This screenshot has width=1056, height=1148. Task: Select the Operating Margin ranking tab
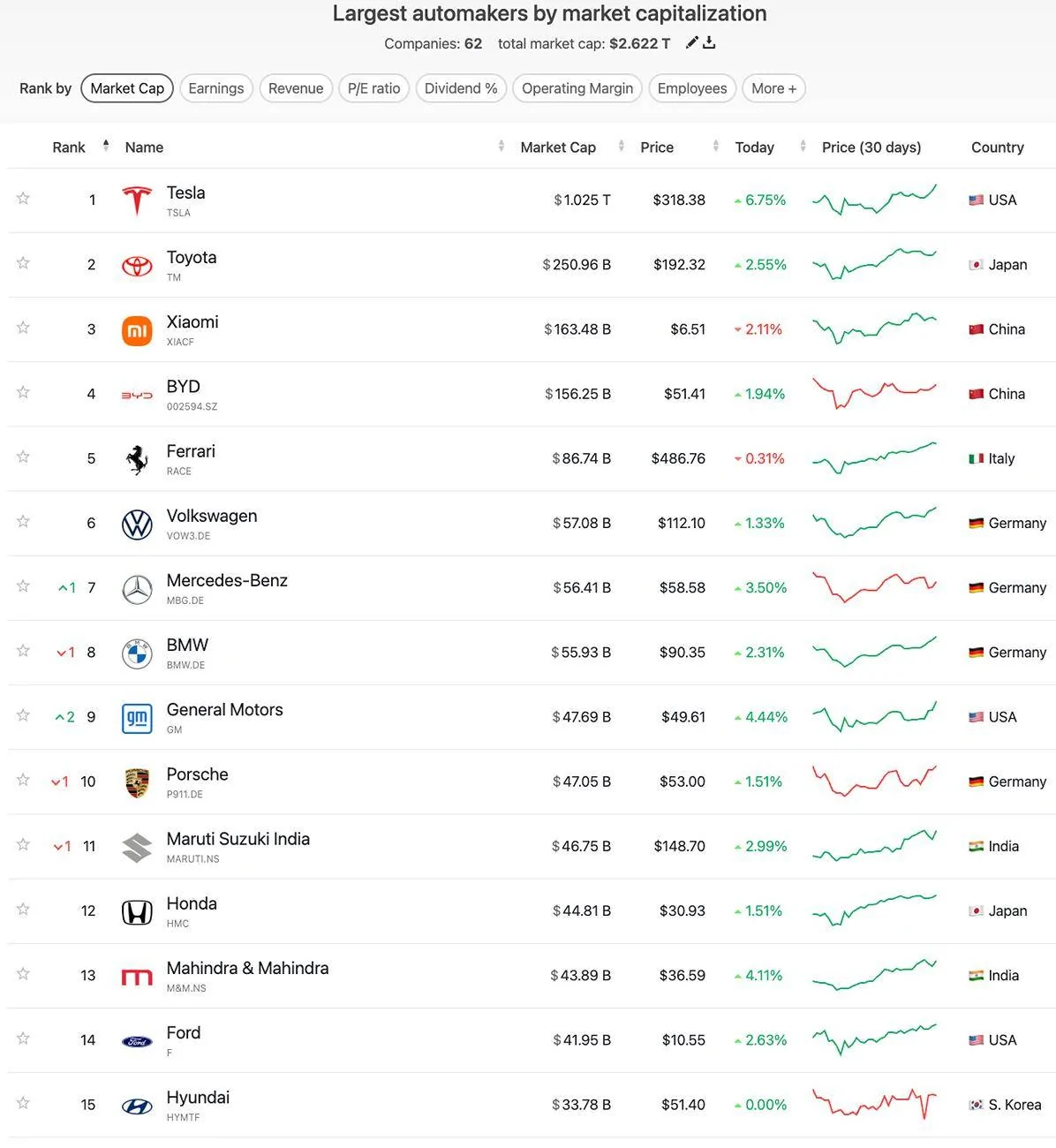pos(577,88)
